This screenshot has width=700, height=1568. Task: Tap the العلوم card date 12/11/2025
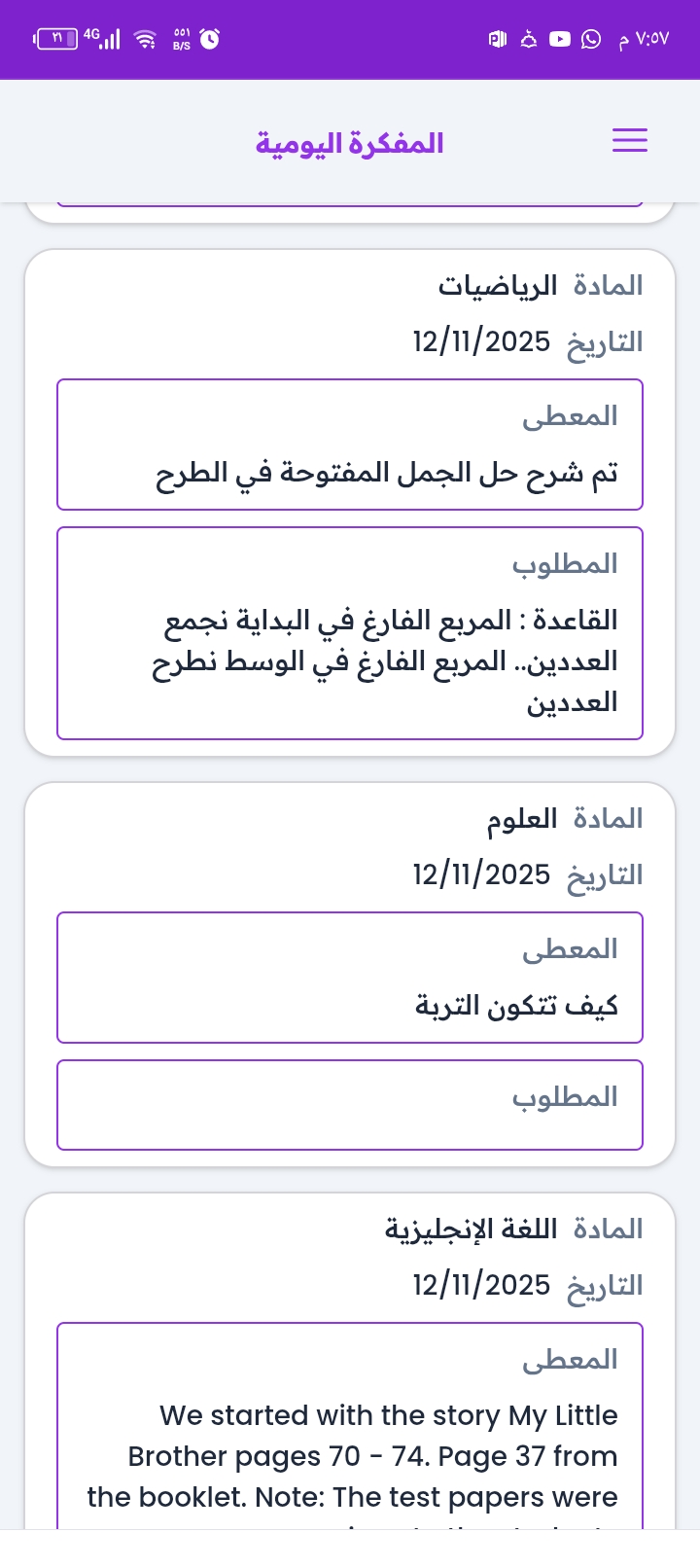point(481,875)
